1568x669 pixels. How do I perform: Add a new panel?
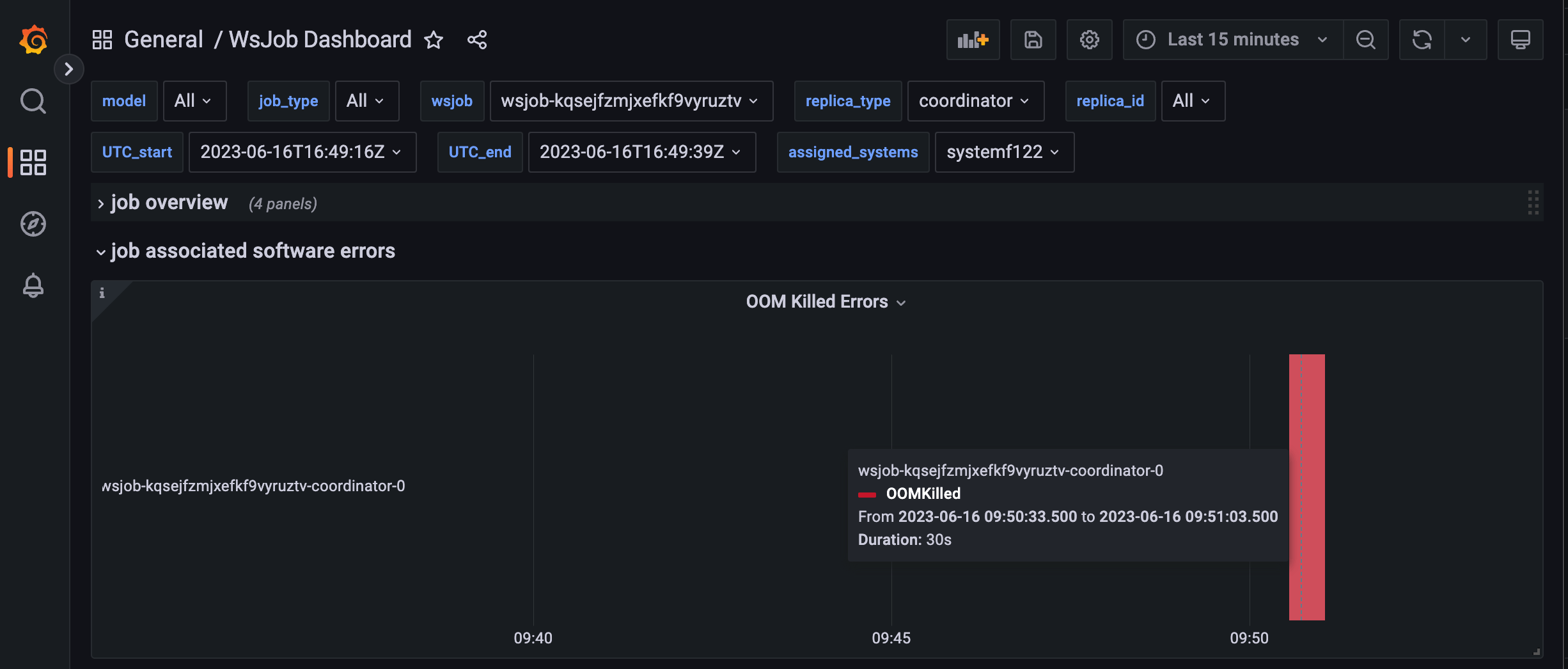click(x=973, y=40)
